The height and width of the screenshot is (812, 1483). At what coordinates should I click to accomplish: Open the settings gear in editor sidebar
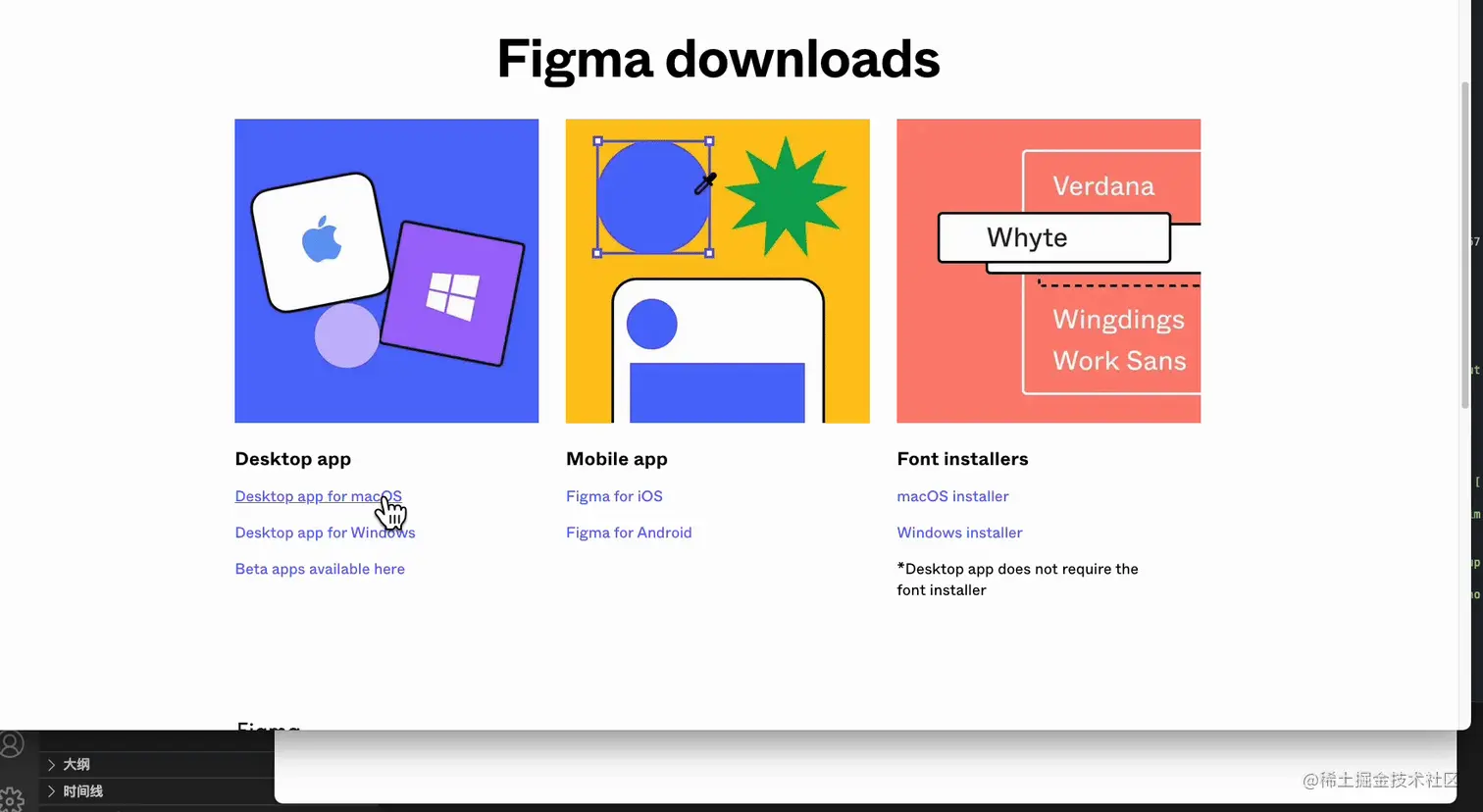coord(12,799)
